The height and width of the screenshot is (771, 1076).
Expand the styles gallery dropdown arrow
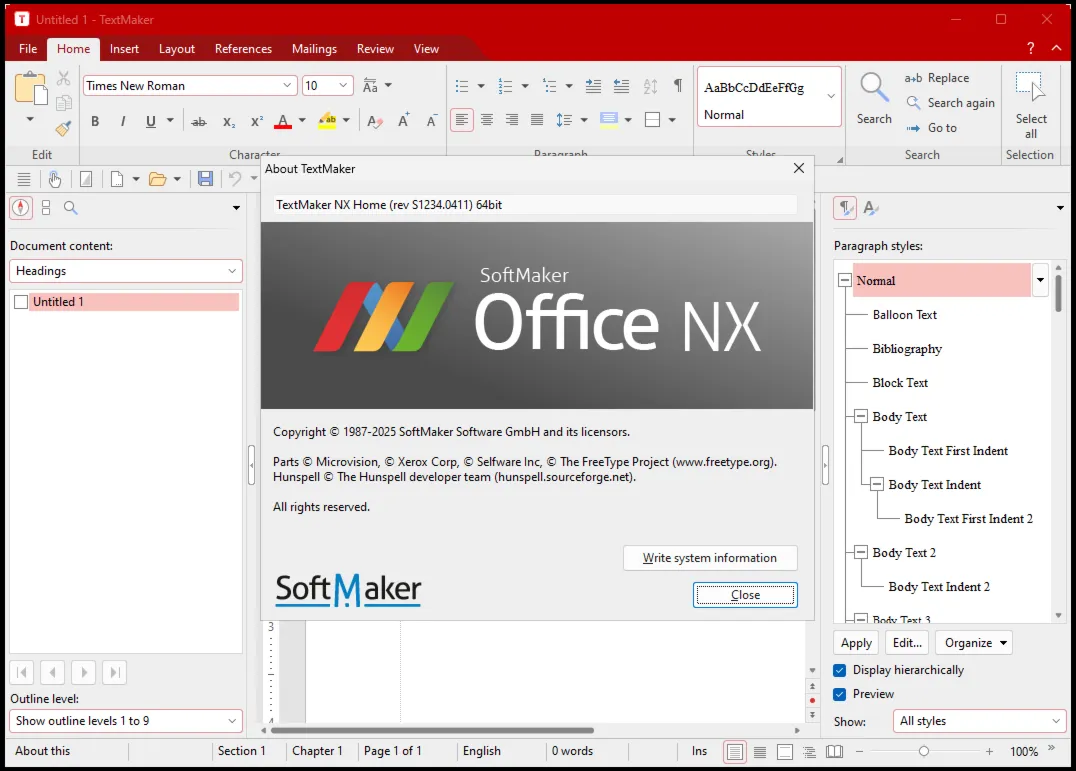[831, 96]
